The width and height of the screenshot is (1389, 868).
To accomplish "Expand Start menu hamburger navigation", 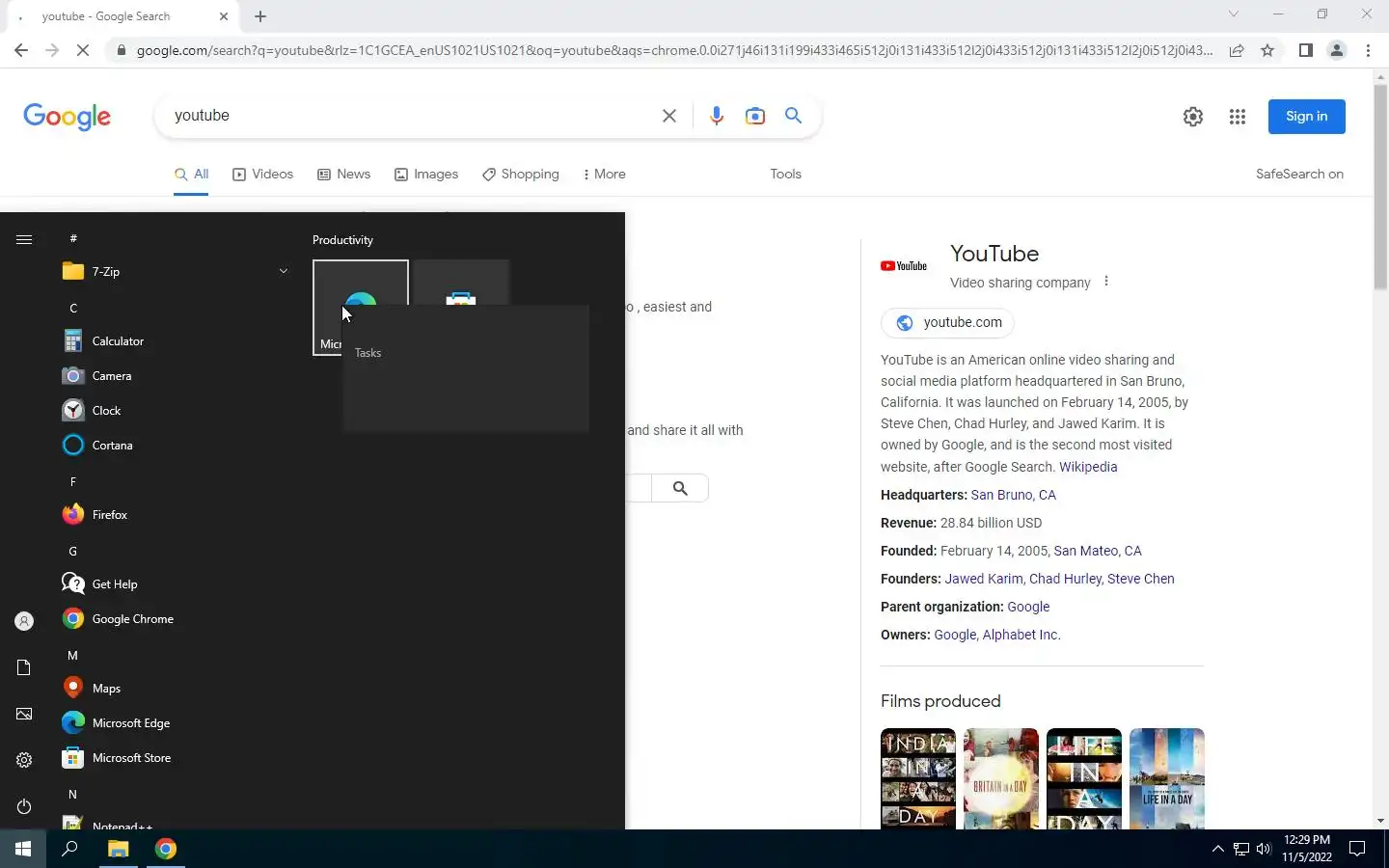I will [x=24, y=239].
